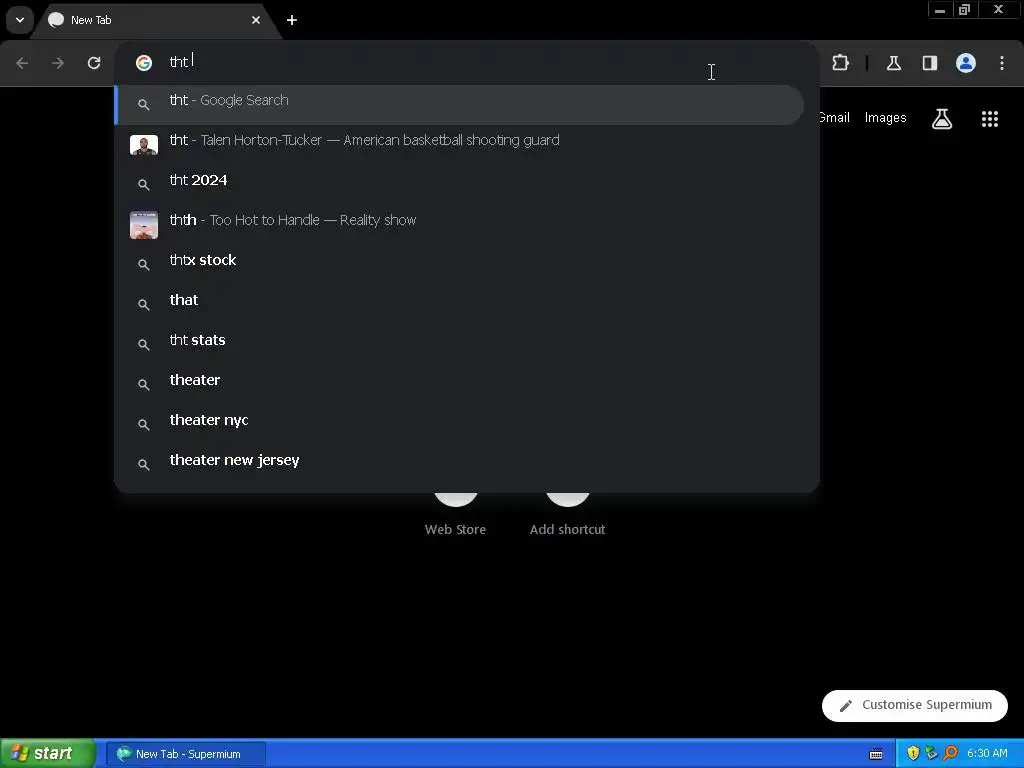
Task: Open a new tab with plus button
Action: (292, 20)
